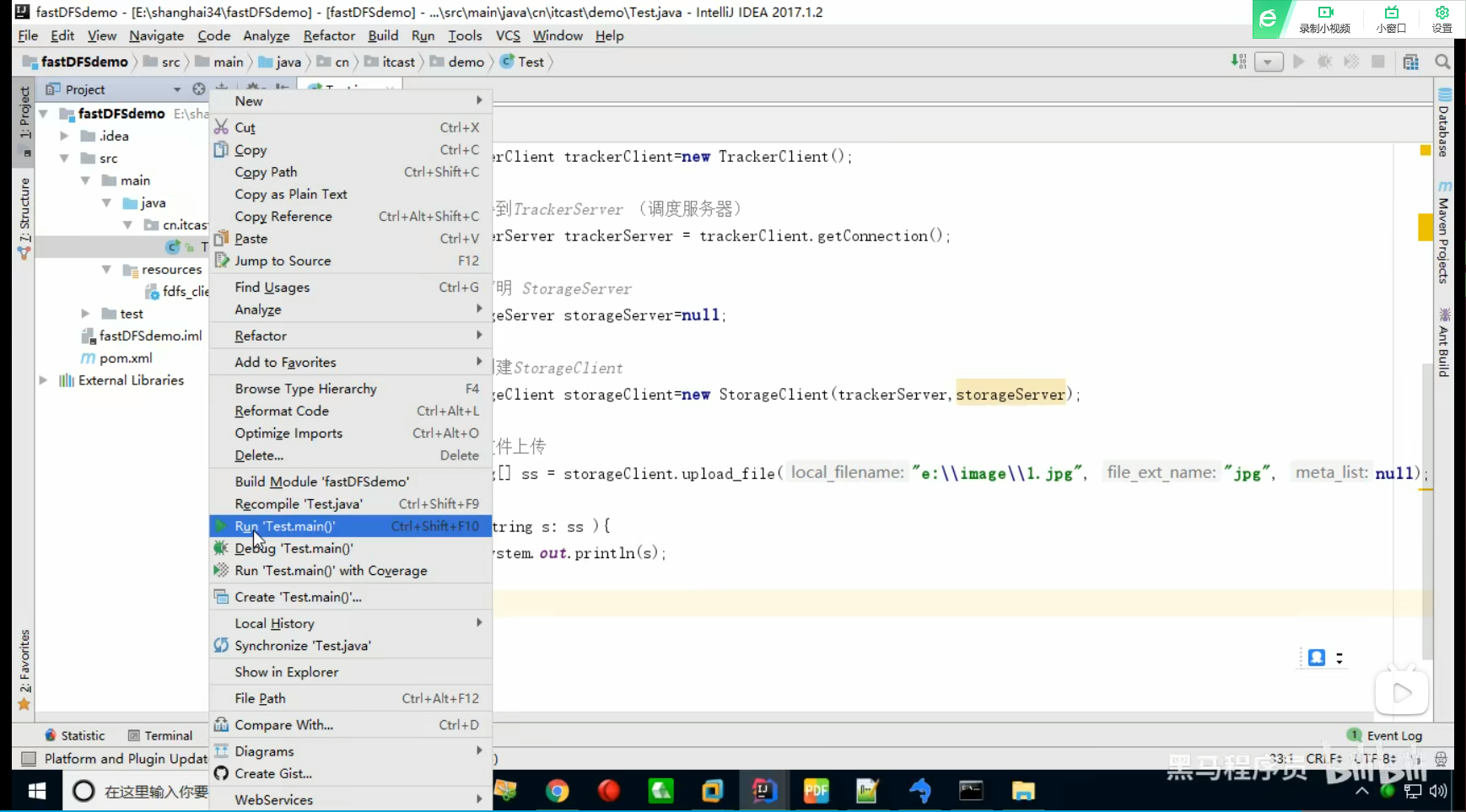The width and height of the screenshot is (1466, 812).
Task: Collapse the main folder
Action: click(85, 180)
